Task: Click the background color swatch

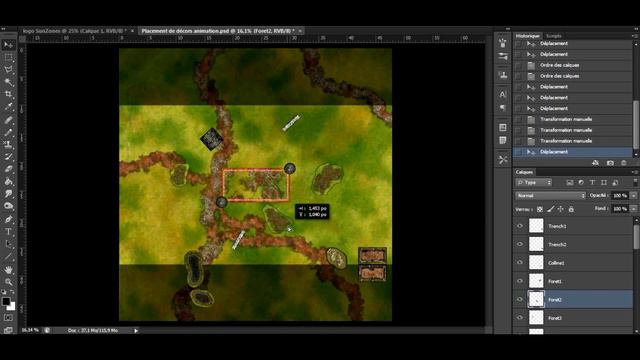Action: (12, 307)
